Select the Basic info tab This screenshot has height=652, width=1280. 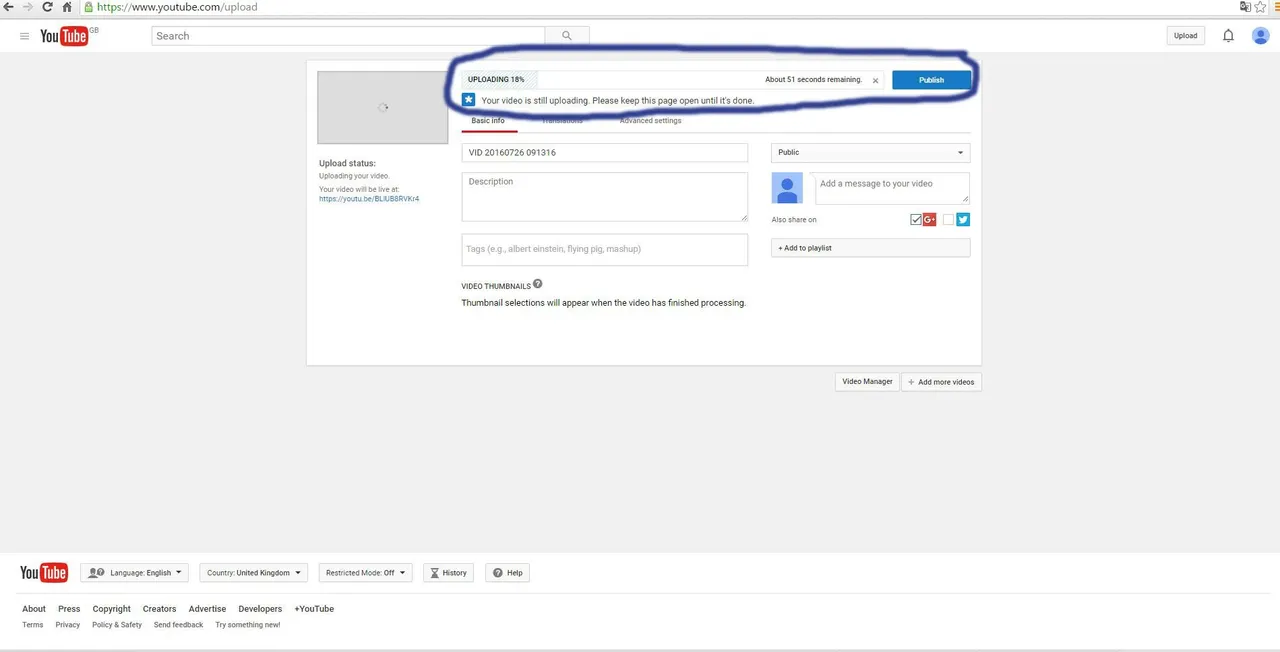[488, 121]
